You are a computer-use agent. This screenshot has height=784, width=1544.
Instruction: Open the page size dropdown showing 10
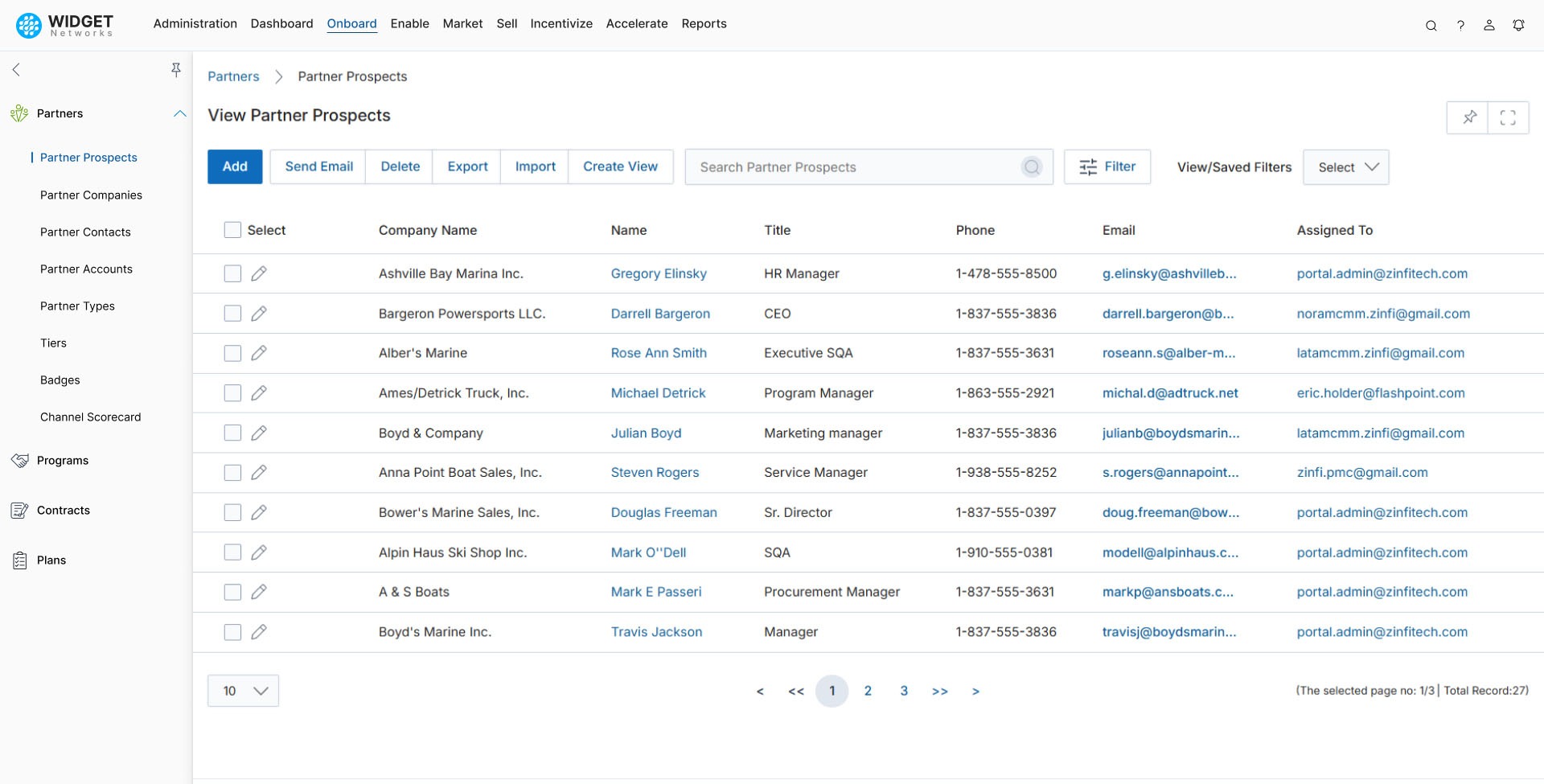click(243, 690)
